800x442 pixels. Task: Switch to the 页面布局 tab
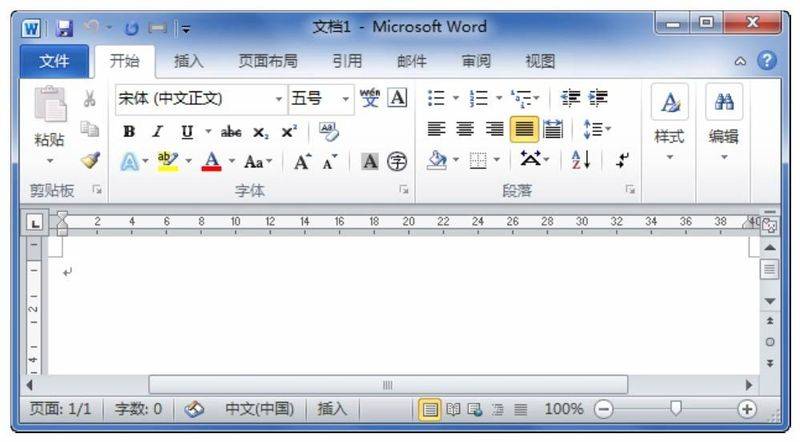268,61
